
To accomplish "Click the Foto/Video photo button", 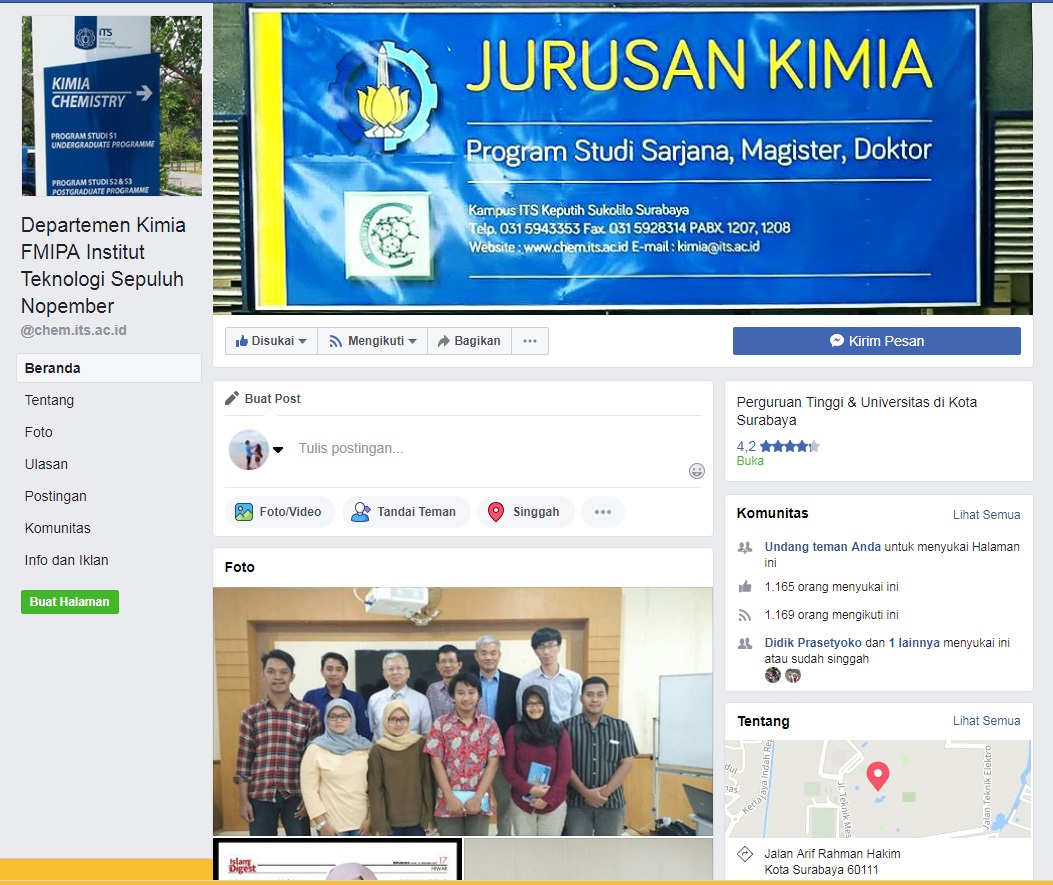I will pos(279,512).
